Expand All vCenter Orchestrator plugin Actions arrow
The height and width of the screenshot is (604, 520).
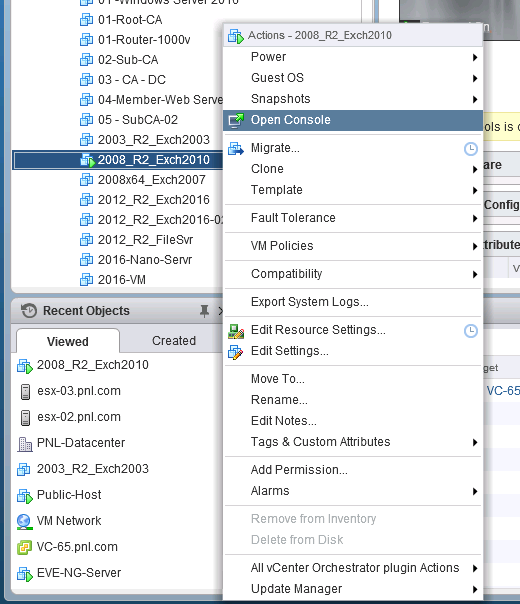tap(475, 569)
